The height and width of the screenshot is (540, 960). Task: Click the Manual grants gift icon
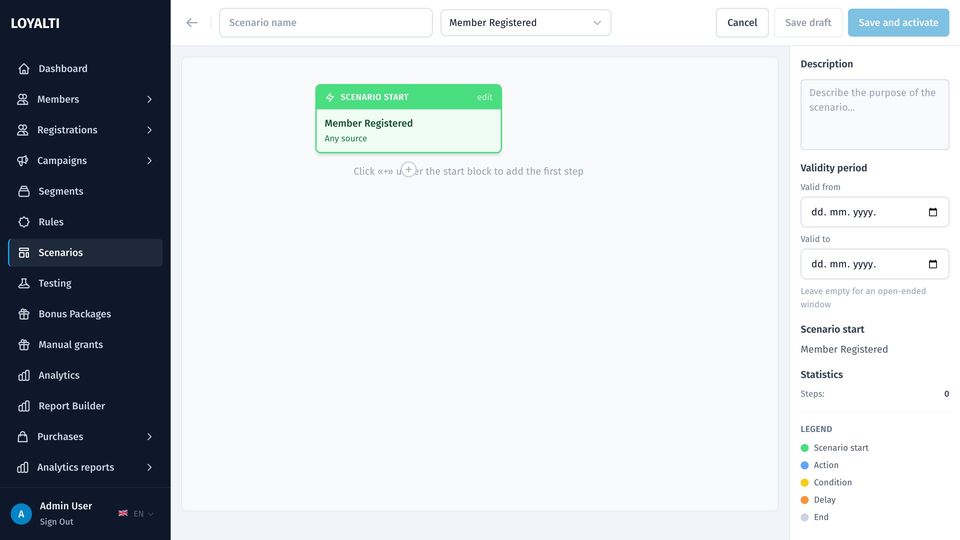point(24,344)
